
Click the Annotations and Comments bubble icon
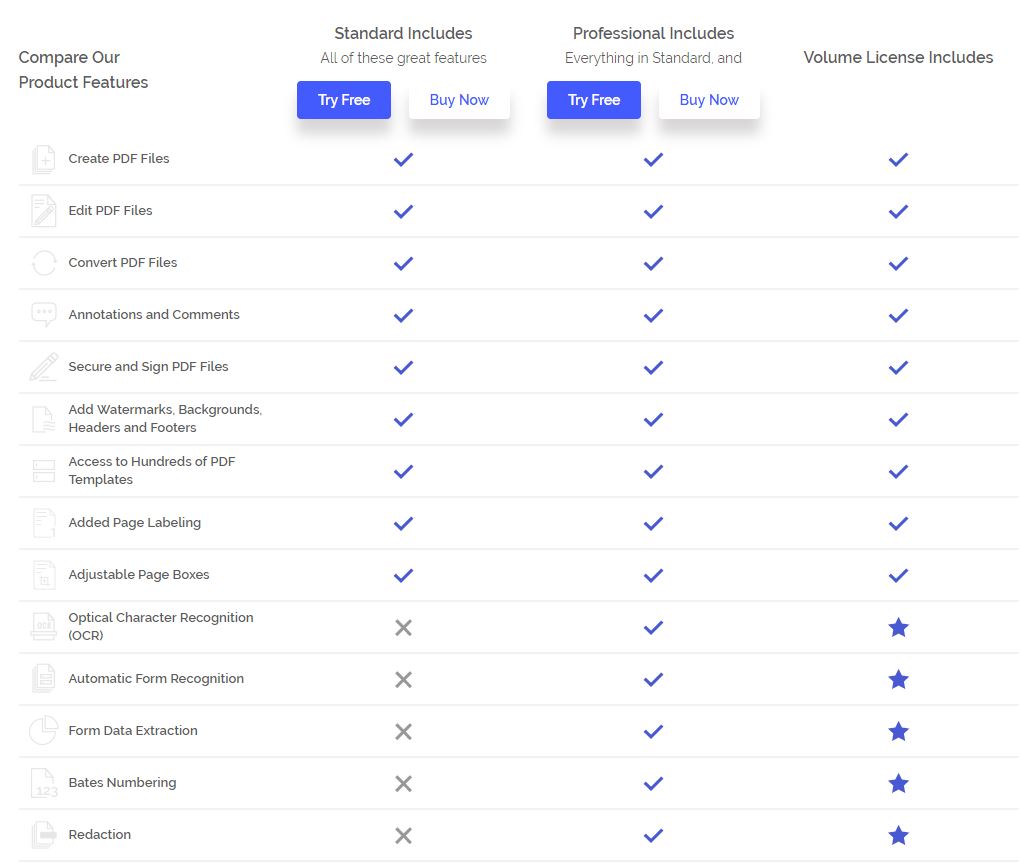pyautogui.click(x=43, y=315)
